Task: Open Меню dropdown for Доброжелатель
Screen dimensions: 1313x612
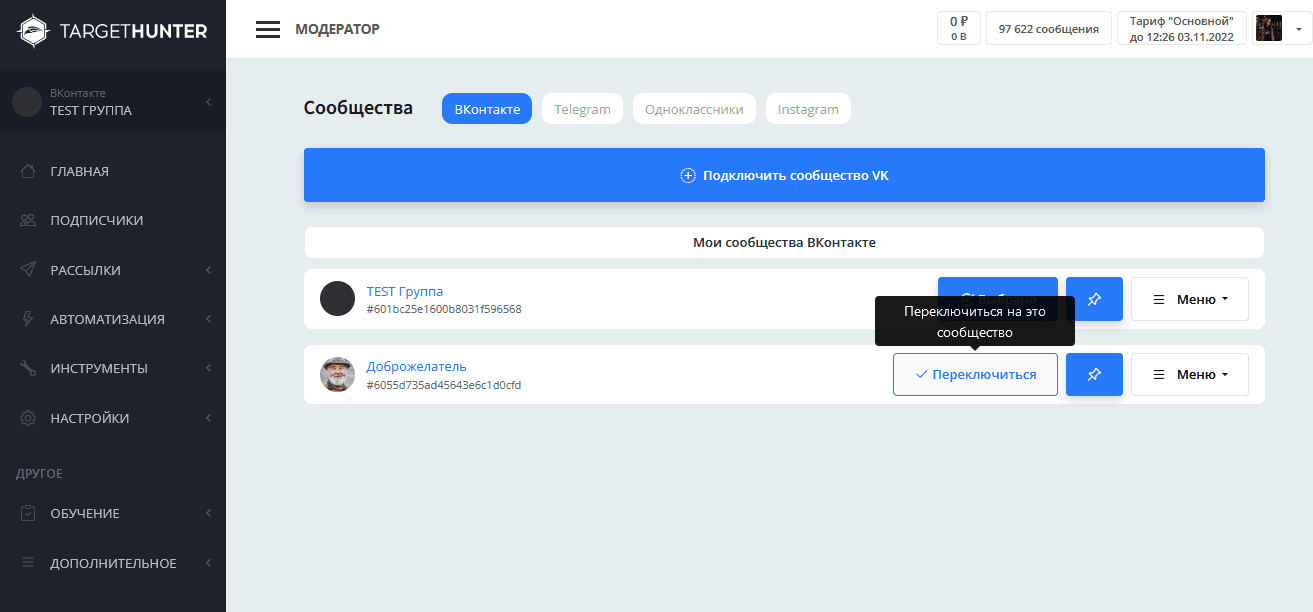Action: pos(1189,374)
